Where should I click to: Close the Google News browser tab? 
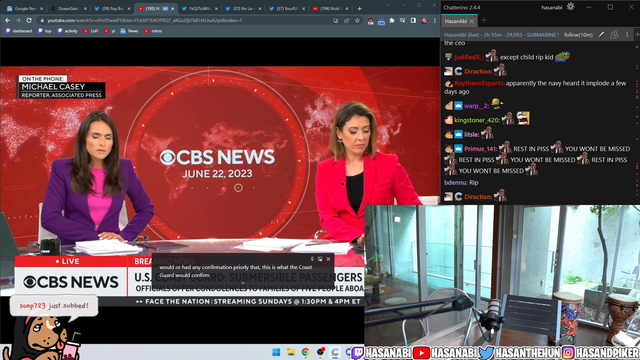tap(41, 9)
